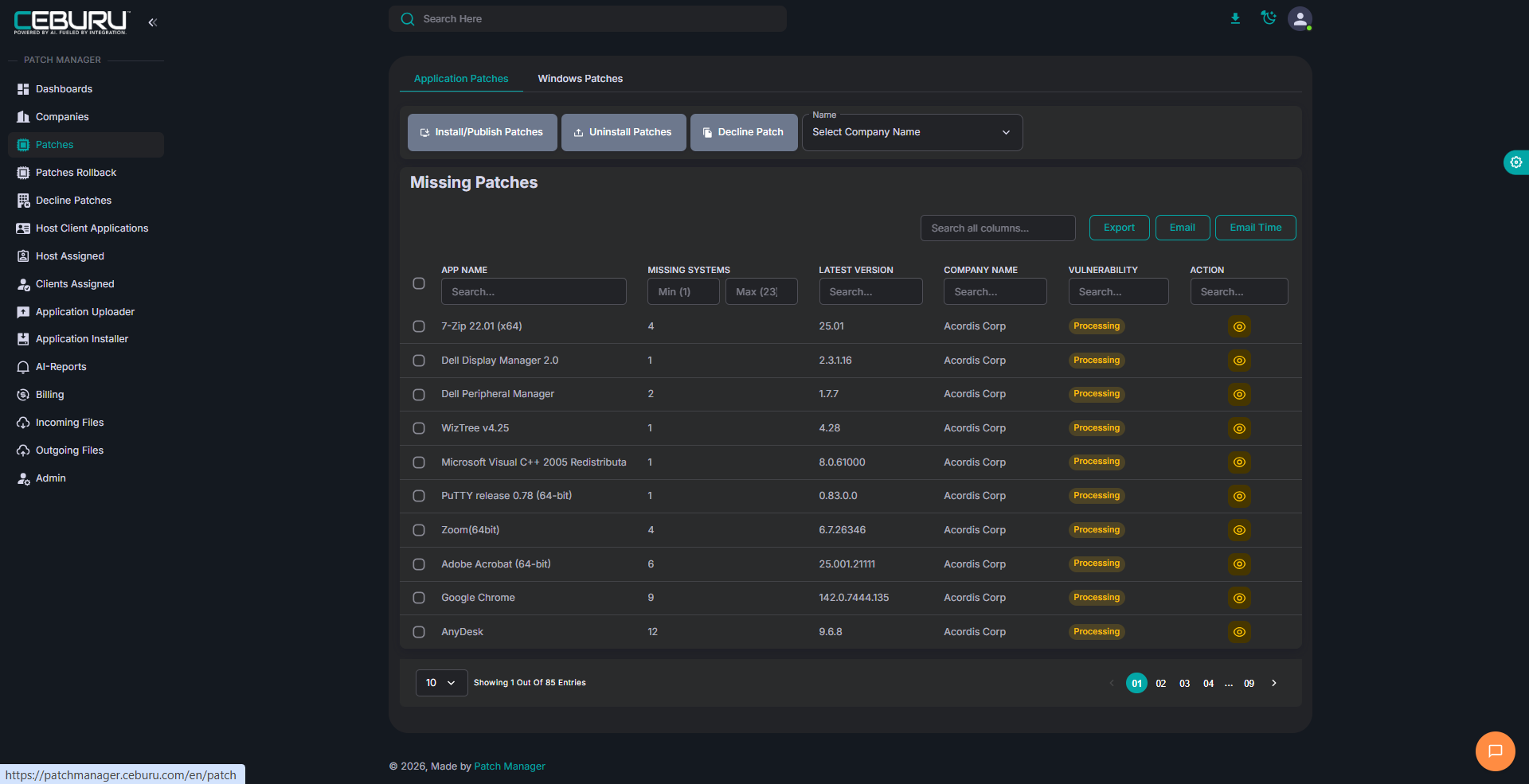Click the Outgoing Files cloud icon
Image resolution: width=1529 pixels, height=784 pixels.
23,451
